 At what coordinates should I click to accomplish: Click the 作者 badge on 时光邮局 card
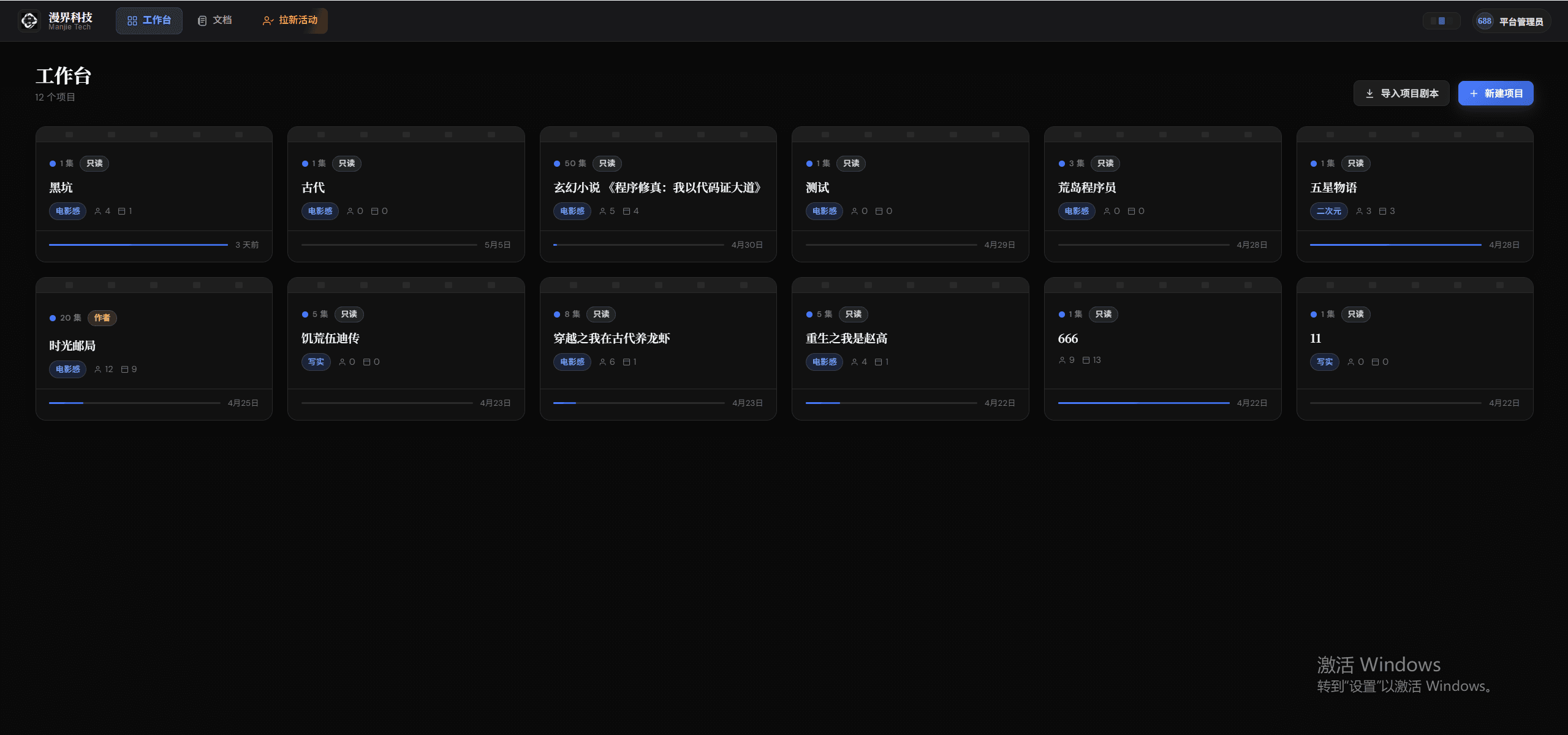(x=102, y=318)
